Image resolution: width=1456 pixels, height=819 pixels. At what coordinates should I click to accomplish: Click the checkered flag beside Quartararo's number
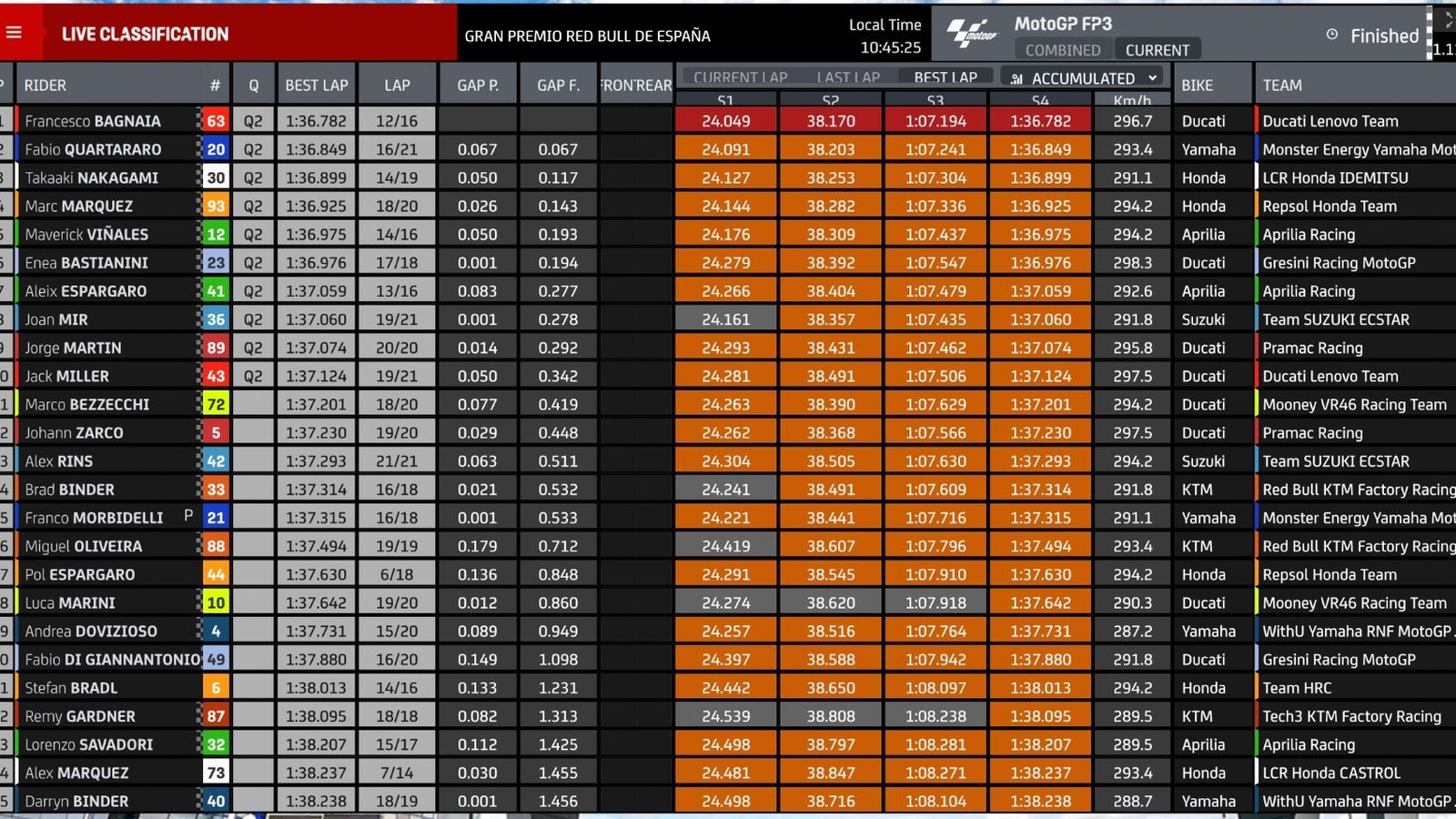[x=199, y=148]
